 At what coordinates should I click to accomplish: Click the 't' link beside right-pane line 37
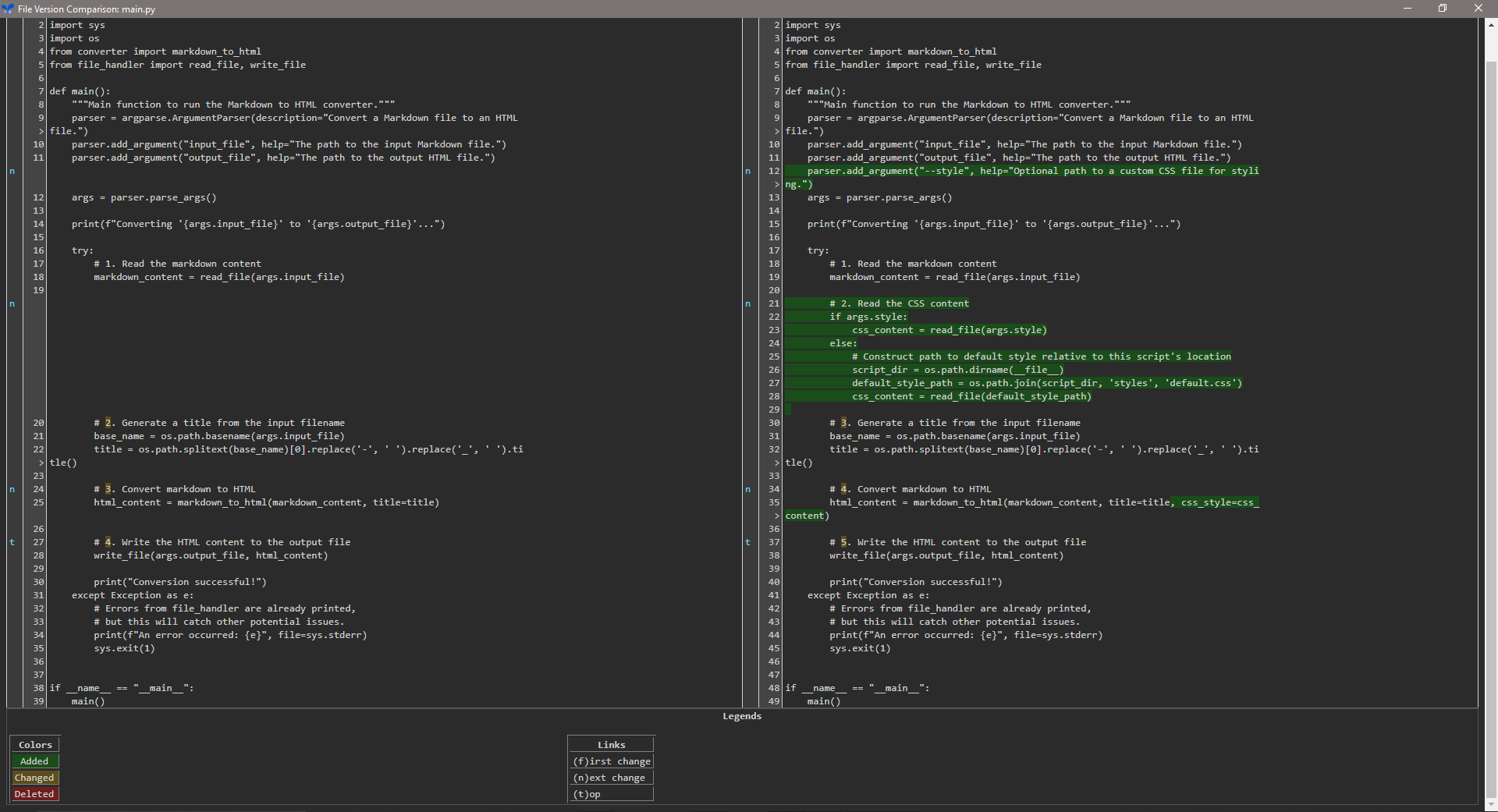(747, 543)
